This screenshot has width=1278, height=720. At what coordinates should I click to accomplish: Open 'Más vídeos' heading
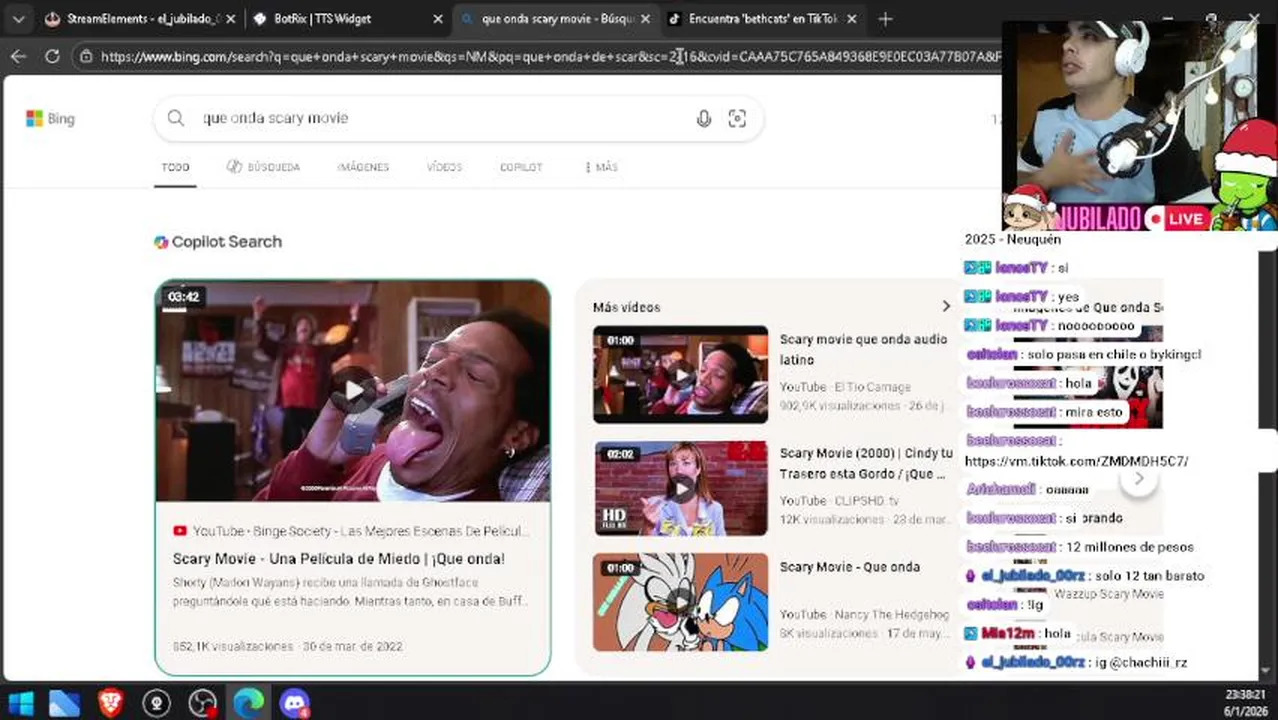pyautogui.click(x=626, y=307)
